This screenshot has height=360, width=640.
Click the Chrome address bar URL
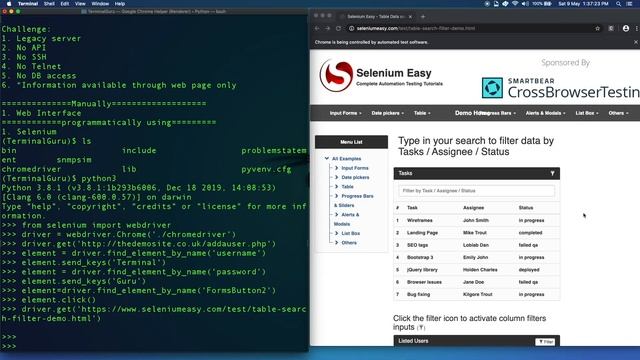pyautogui.click(x=416, y=29)
